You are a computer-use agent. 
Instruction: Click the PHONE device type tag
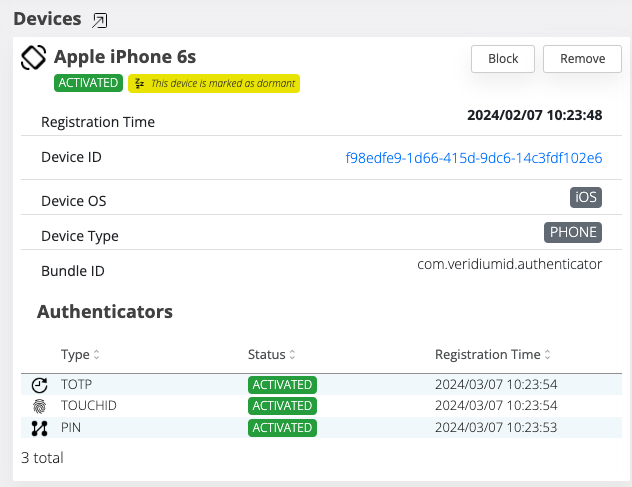(x=572, y=233)
